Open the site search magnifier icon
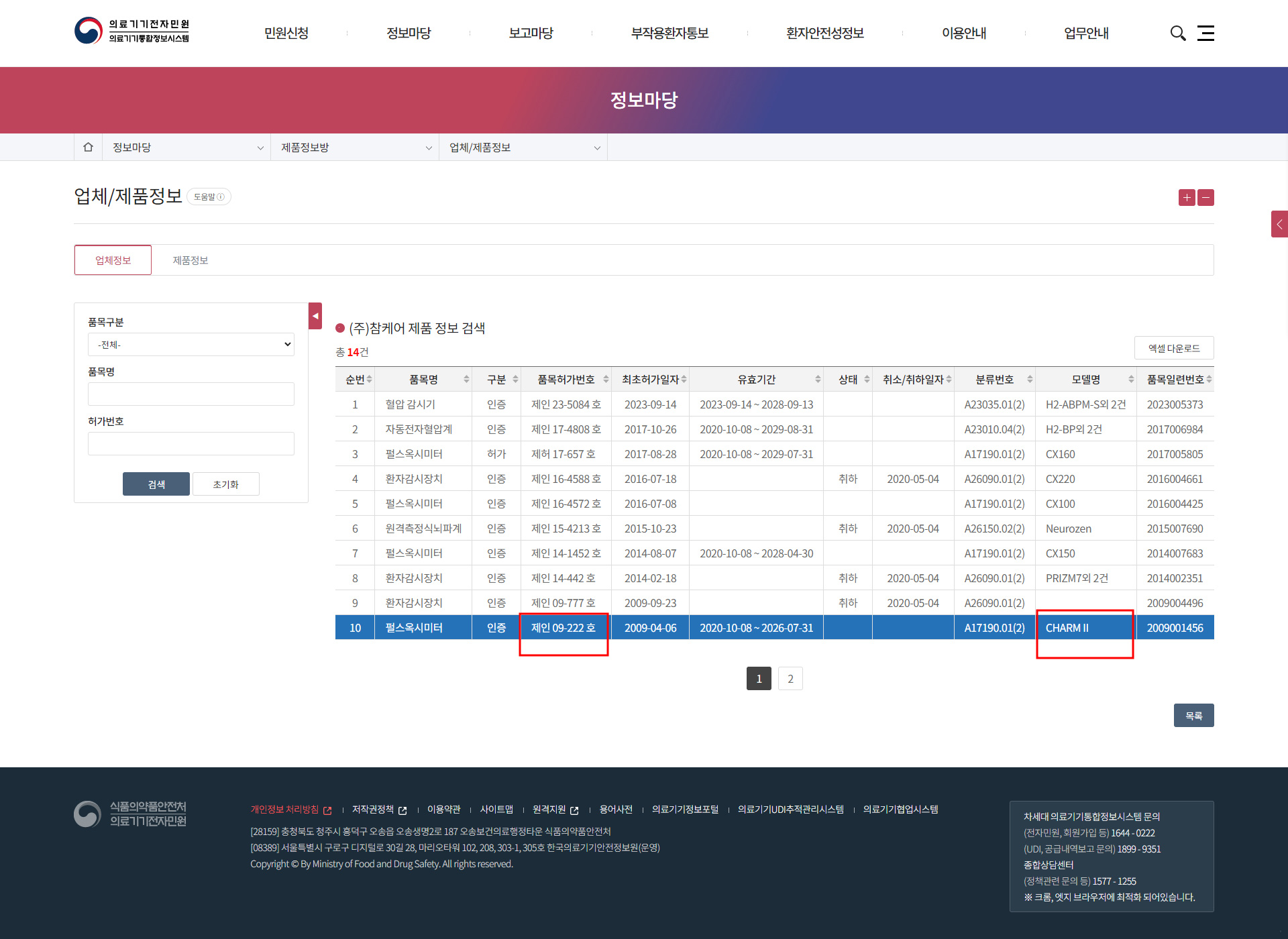 click(1178, 33)
